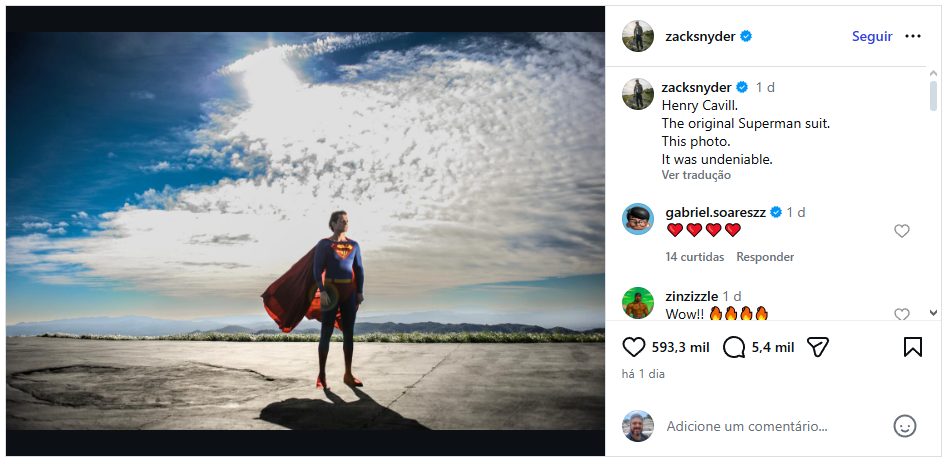The height and width of the screenshot is (475, 948).
Task: Open the zinzizzle profile avatar
Action: click(x=638, y=302)
